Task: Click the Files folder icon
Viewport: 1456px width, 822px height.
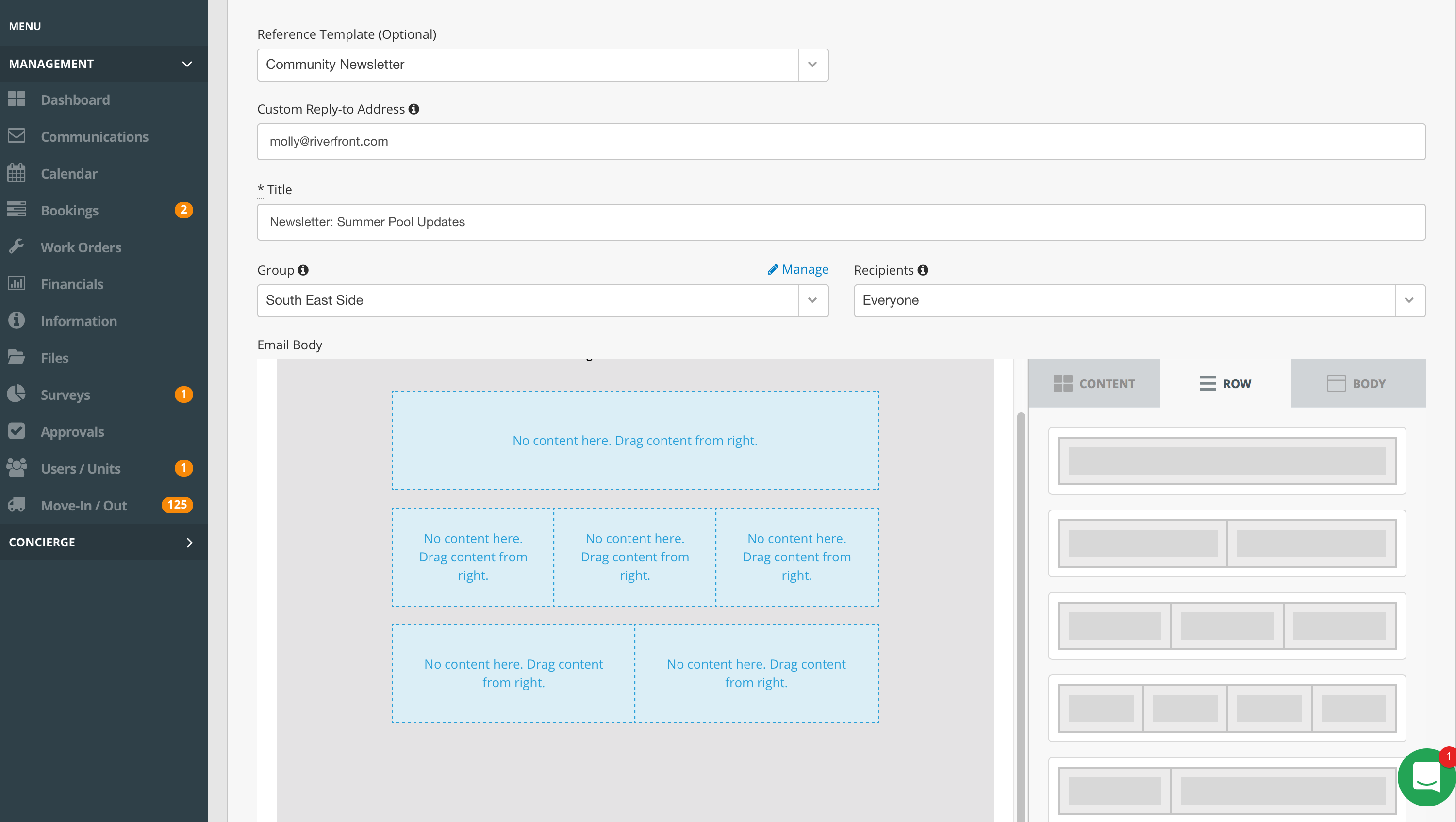Action: [x=17, y=357]
